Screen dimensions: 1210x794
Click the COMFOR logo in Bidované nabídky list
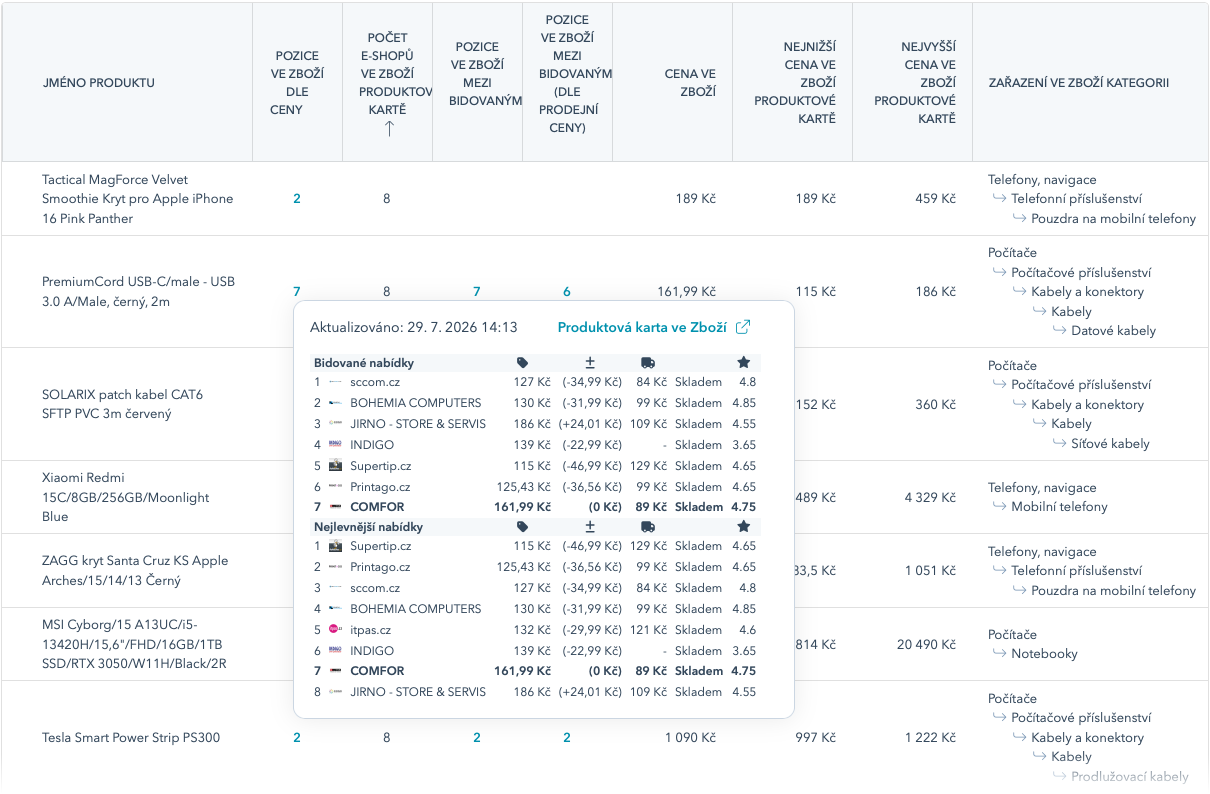(336, 507)
